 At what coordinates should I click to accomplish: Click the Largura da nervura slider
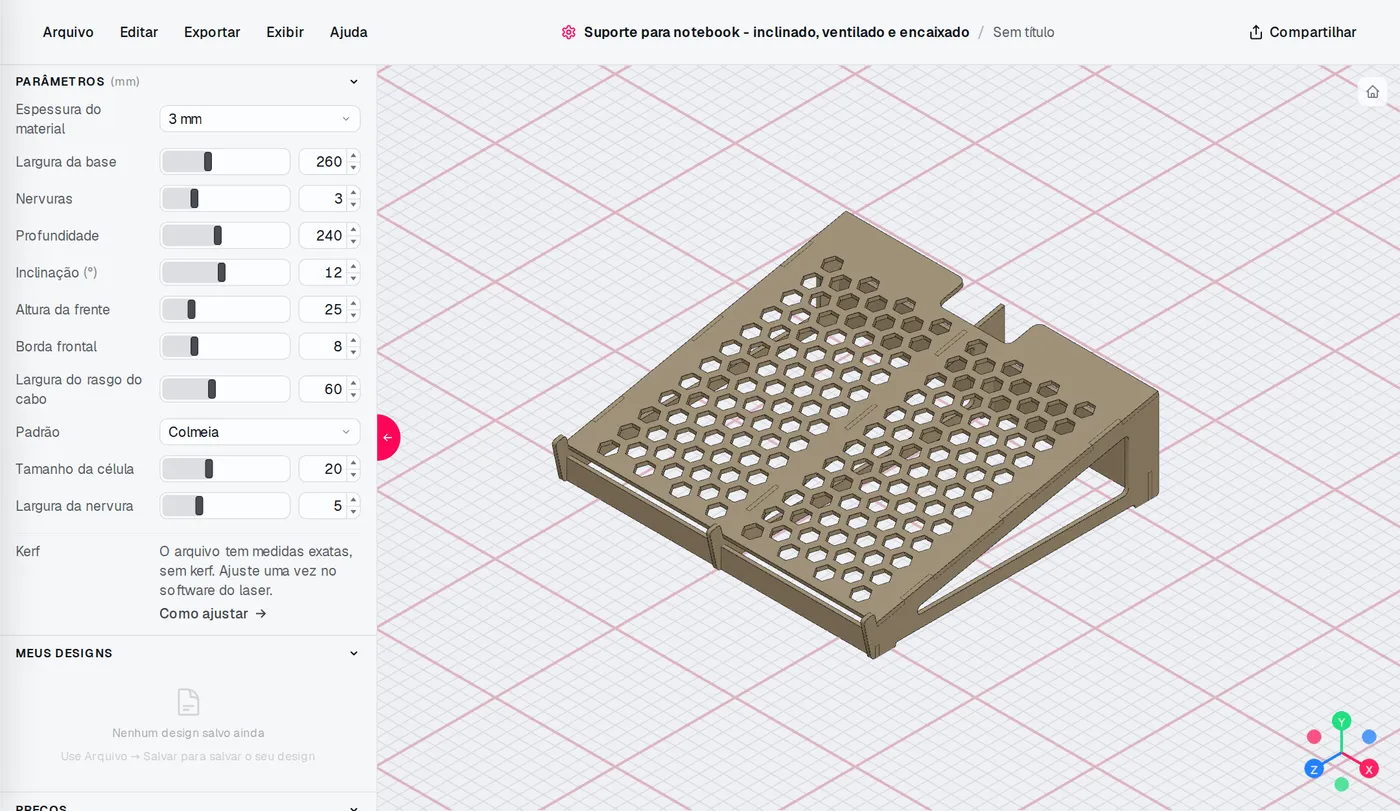point(225,505)
